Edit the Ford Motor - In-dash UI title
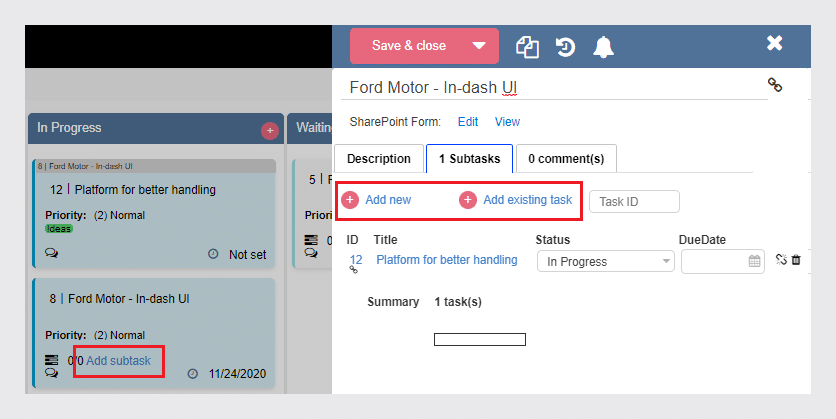Screen dimensions: 836x419 point(553,87)
